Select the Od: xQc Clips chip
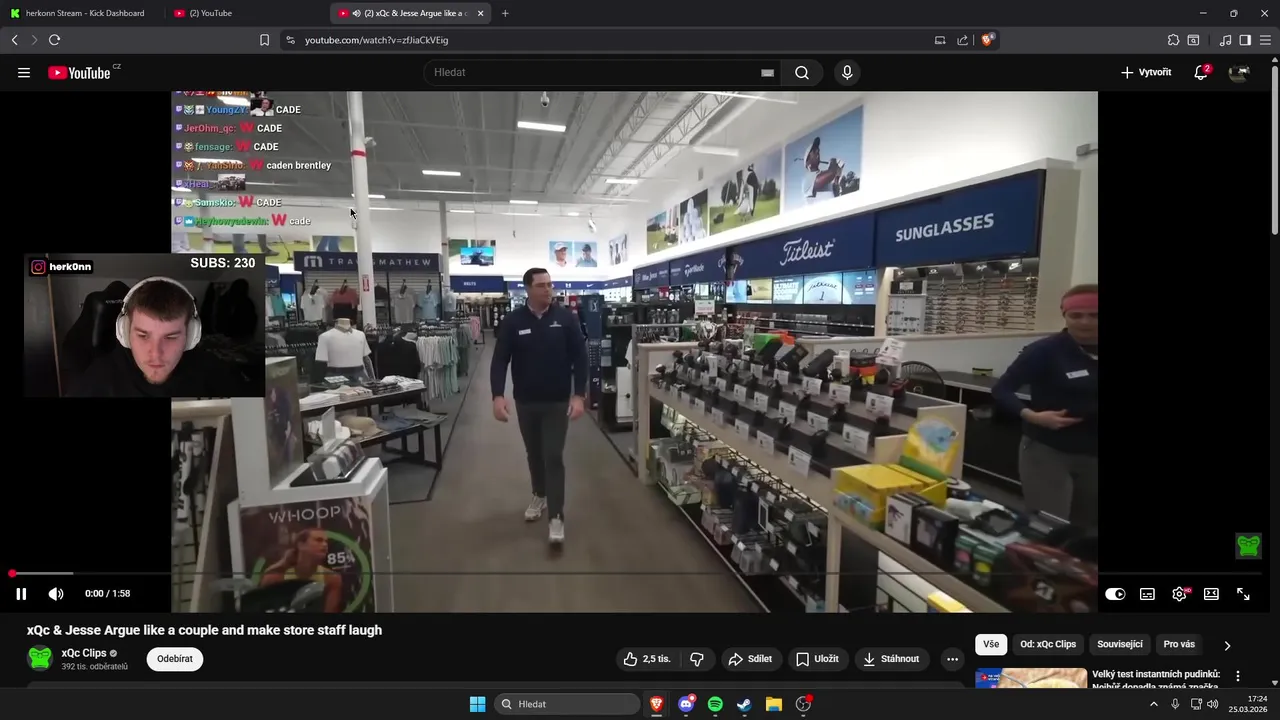This screenshot has height=720, width=1280. [1048, 645]
